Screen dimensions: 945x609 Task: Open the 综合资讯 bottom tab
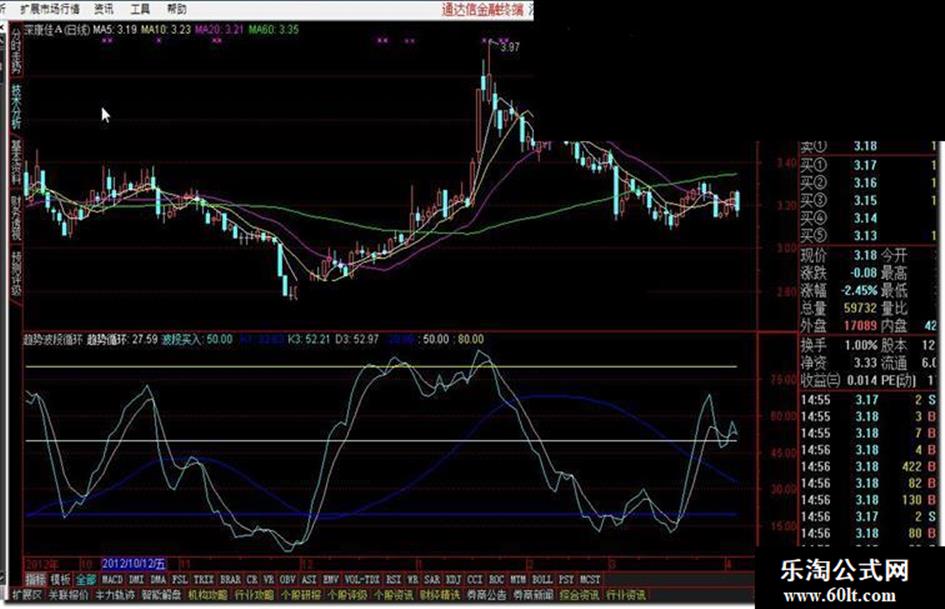coord(579,595)
